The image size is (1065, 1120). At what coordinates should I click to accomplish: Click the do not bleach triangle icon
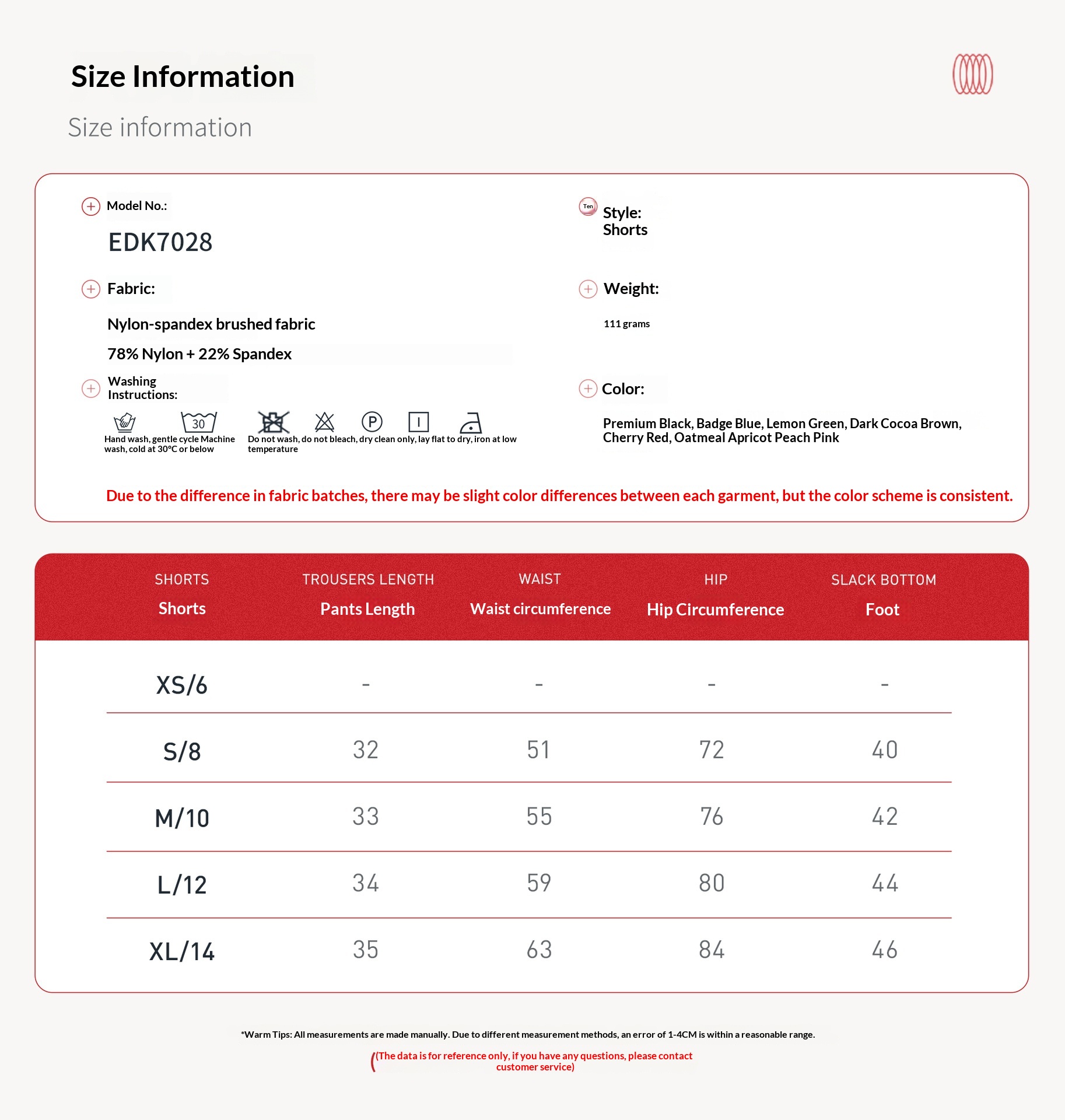coord(324,422)
